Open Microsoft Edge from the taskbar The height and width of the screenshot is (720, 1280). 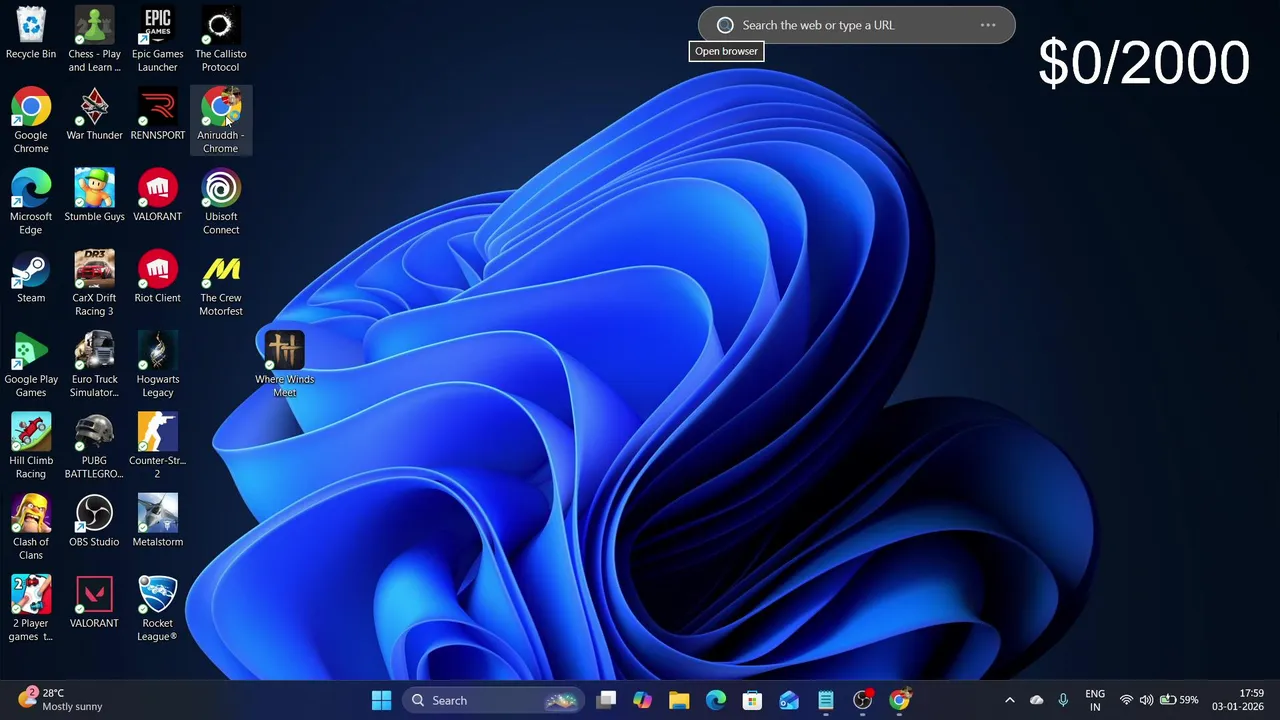716,700
